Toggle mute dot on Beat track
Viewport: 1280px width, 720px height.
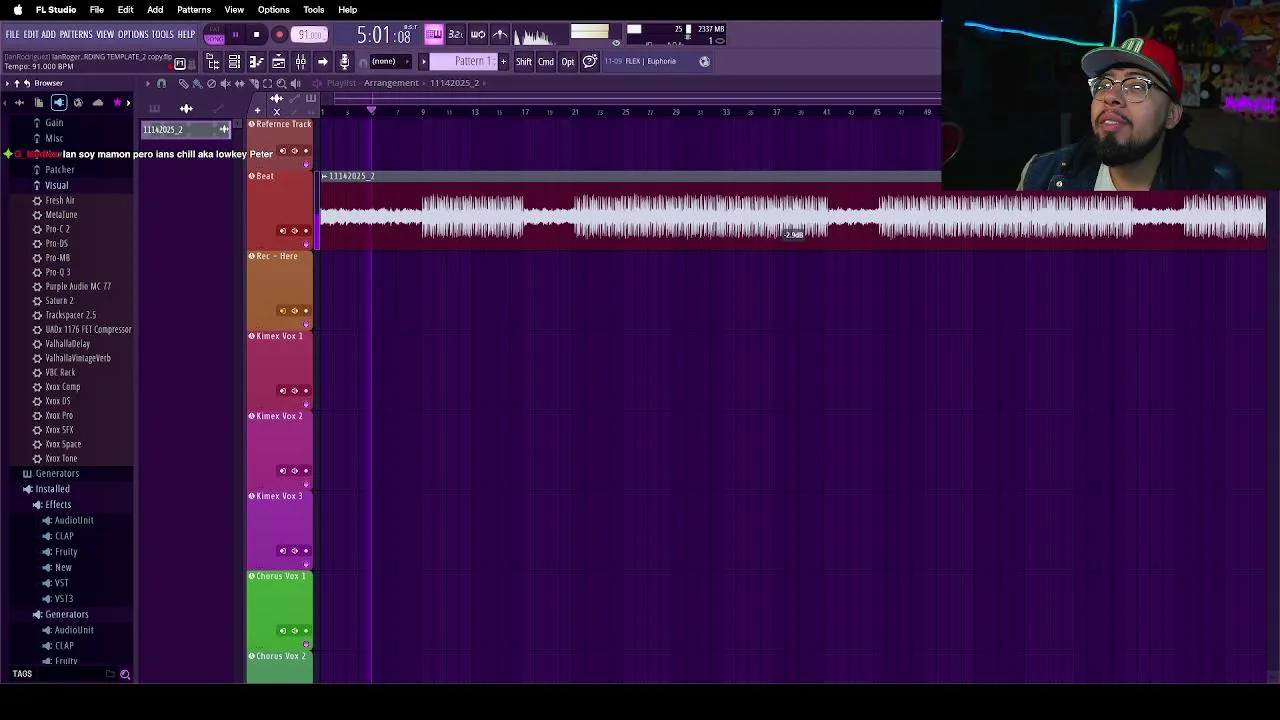[x=306, y=231]
